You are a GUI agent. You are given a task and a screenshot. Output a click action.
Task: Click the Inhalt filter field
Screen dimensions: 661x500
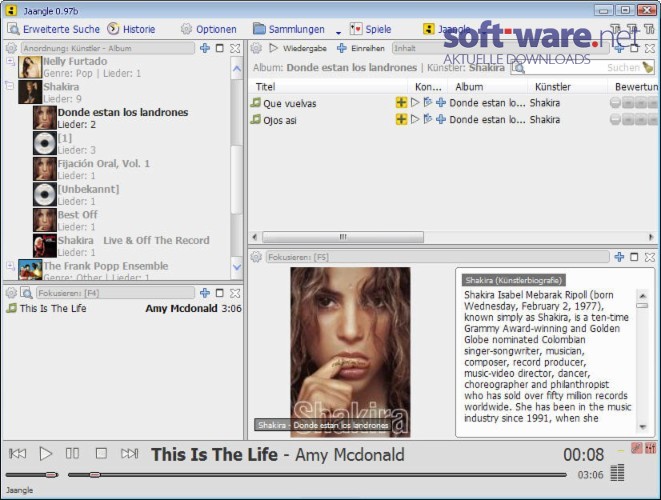[501, 48]
